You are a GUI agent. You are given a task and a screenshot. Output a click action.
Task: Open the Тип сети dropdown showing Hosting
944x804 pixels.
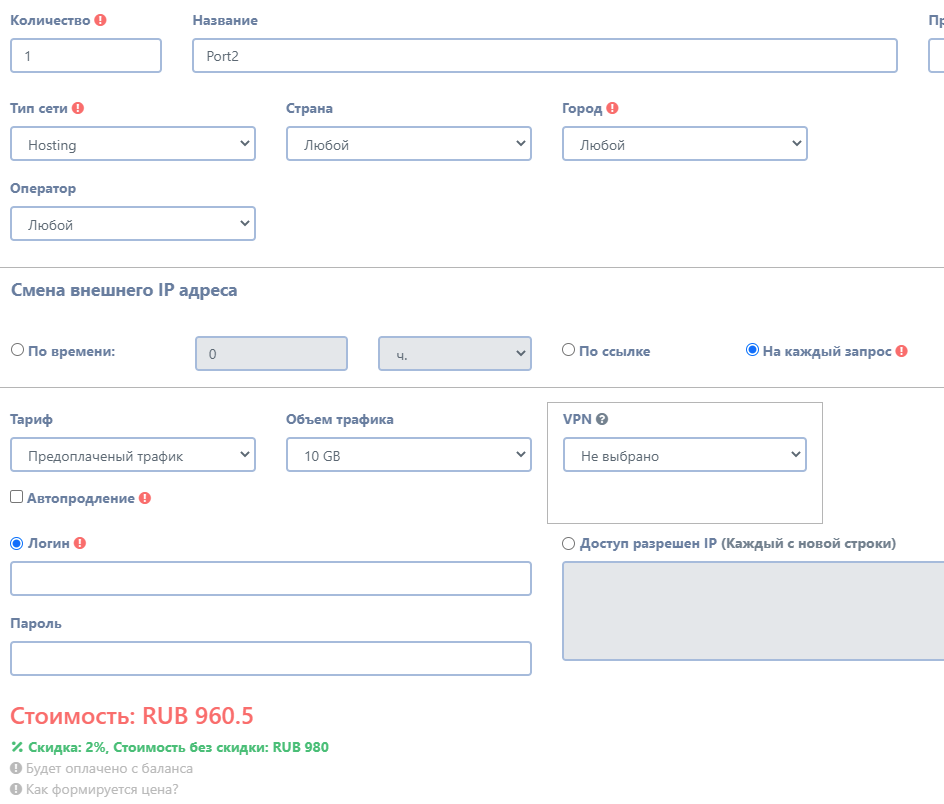[x=133, y=144]
